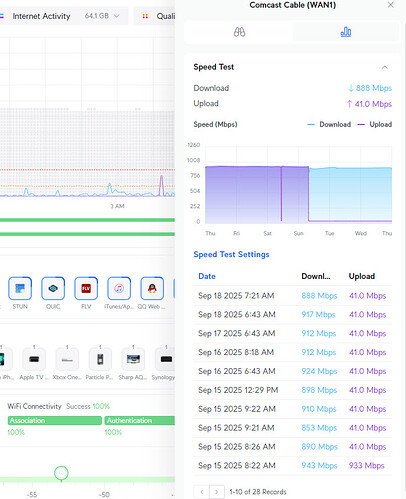Screen dimensions: 406x499
Task: Click the 898 Mbps download value
Action: coord(319,390)
